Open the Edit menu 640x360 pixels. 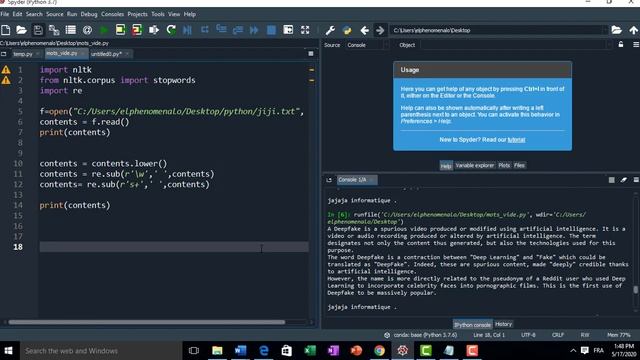point(17,14)
